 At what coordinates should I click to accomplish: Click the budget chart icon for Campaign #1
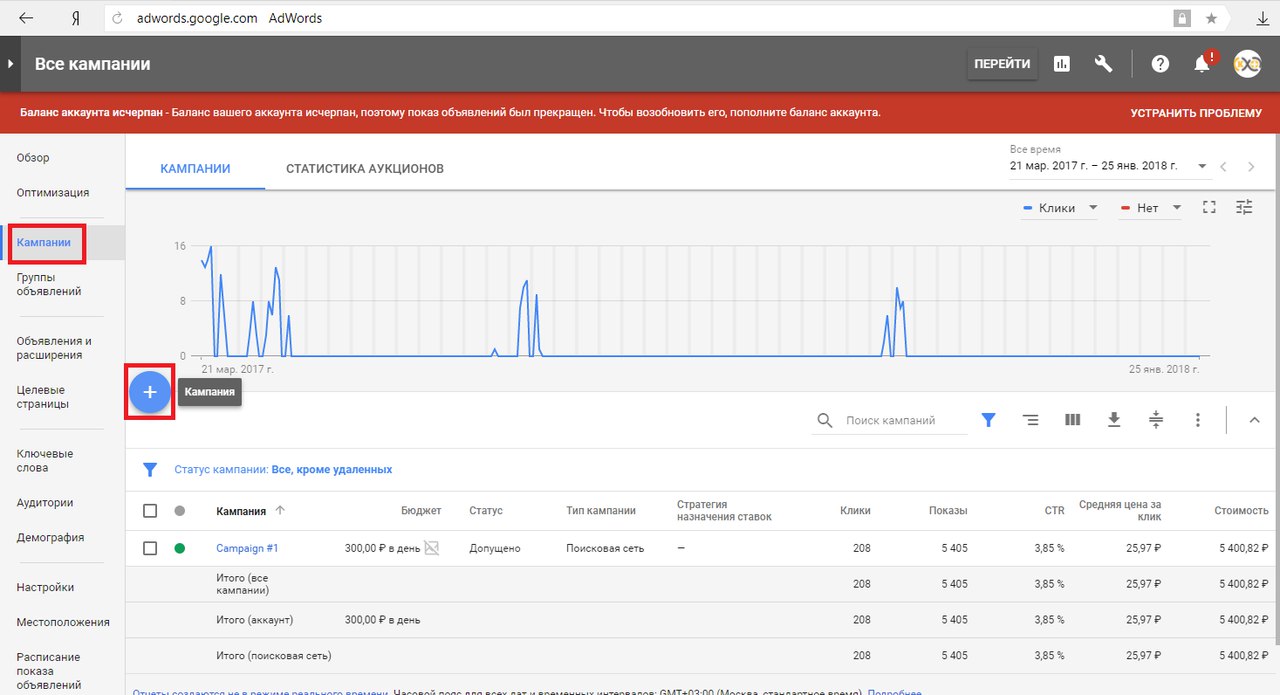pyautogui.click(x=432, y=548)
